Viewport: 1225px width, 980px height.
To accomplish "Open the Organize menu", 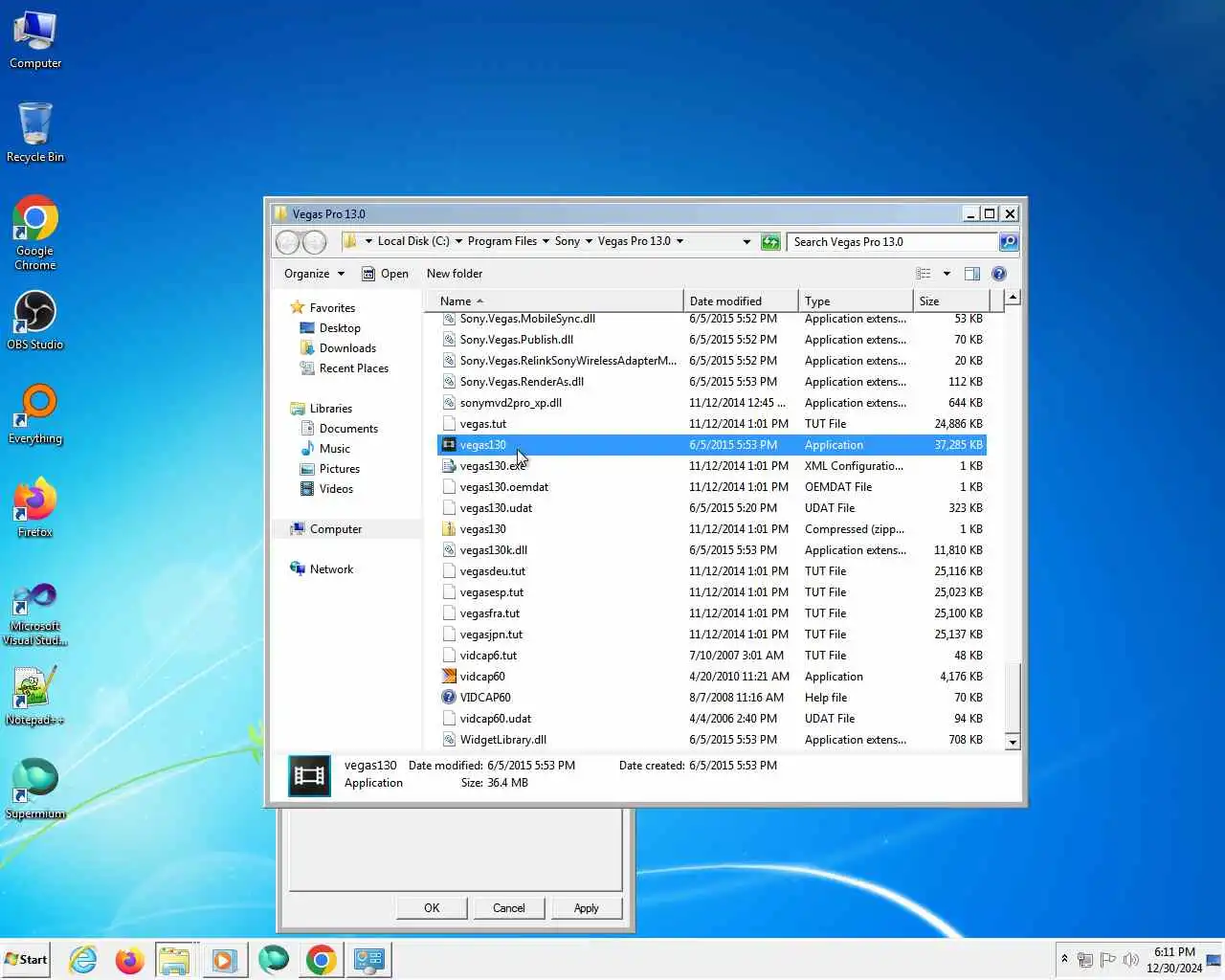I will click(314, 274).
